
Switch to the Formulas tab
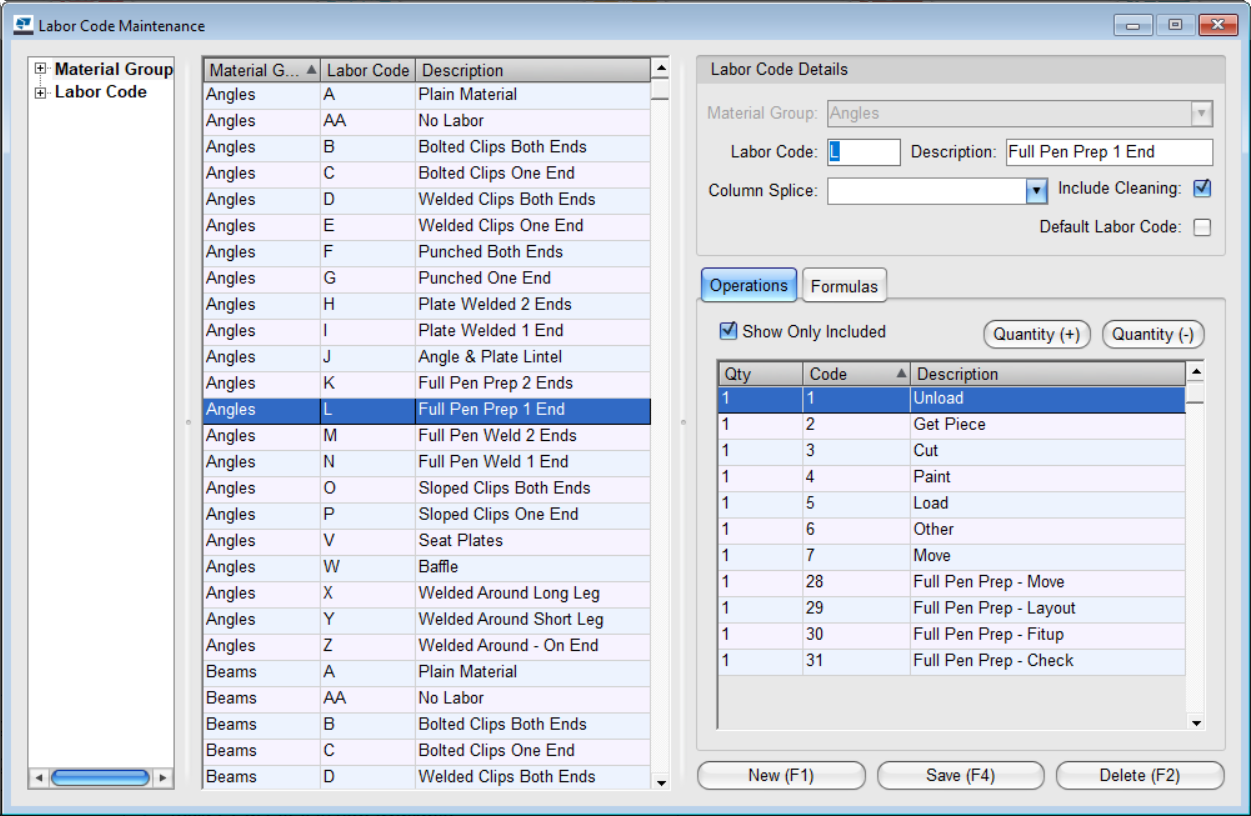coord(844,286)
